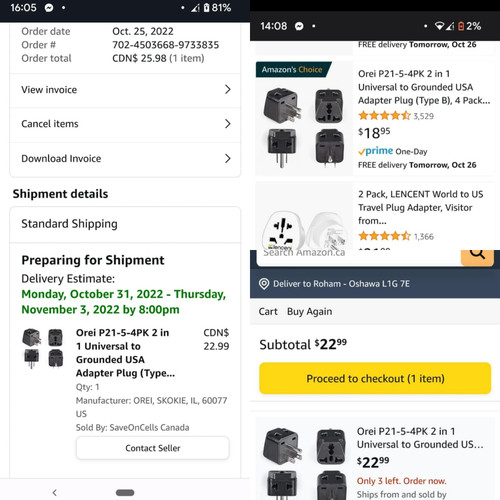Viewport: 500px width, 500px height.
Task: Tap the star rating of the Orei 3,529-review listing
Action: (384, 116)
